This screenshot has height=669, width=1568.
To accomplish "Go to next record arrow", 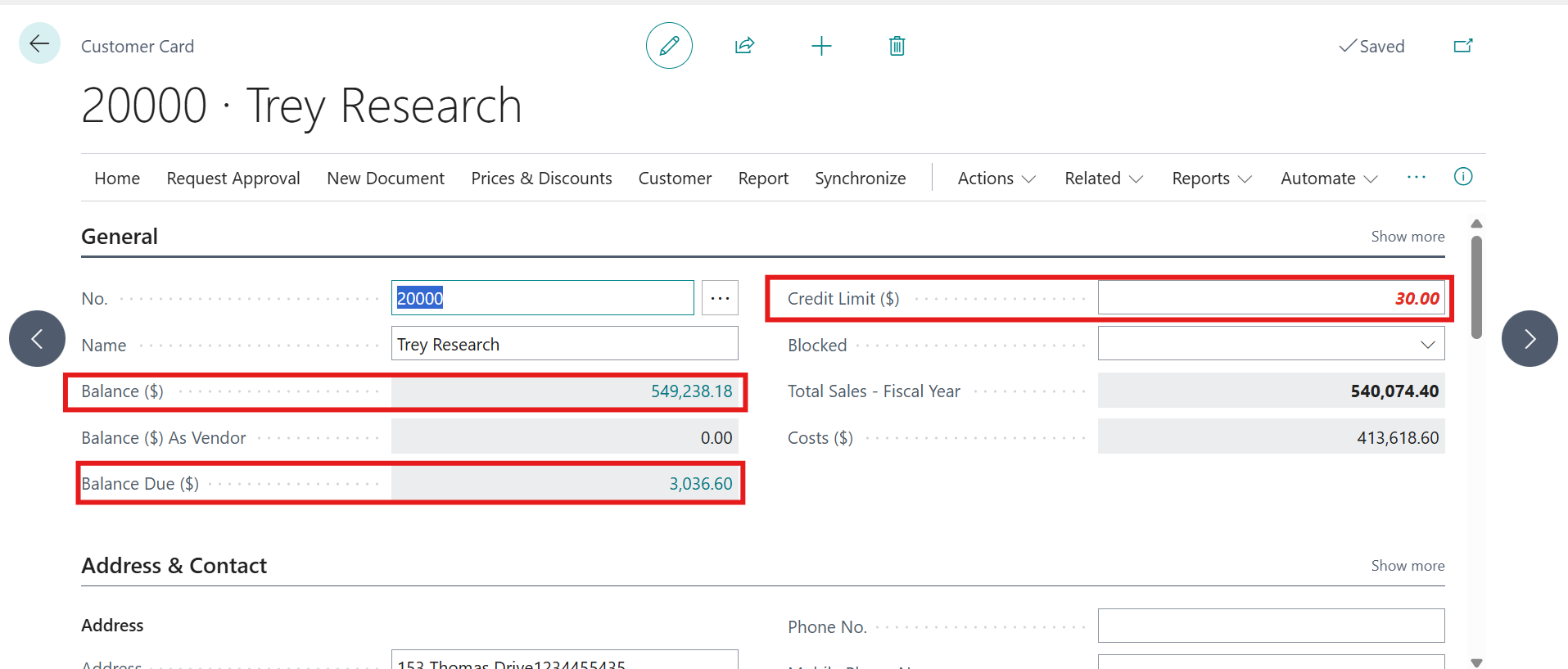I will (x=1530, y=338).
